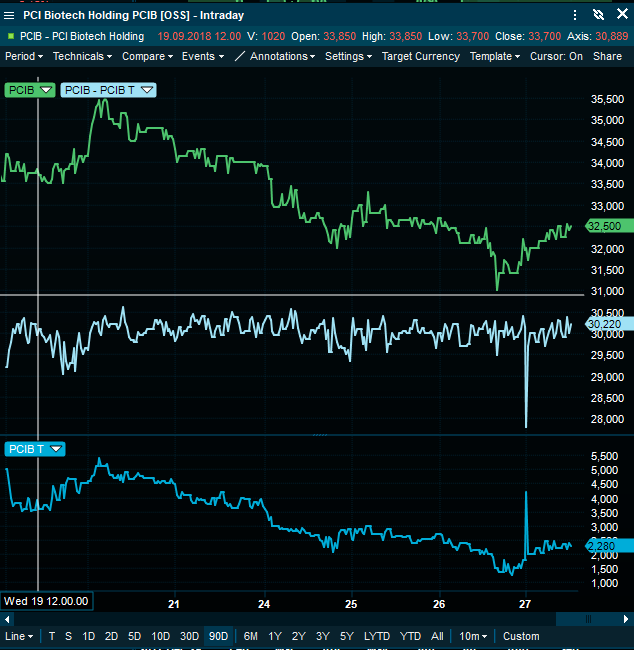Click the scroll left arrow
Viewport: 634px width, 650px height.
click(x=7, y=620)
